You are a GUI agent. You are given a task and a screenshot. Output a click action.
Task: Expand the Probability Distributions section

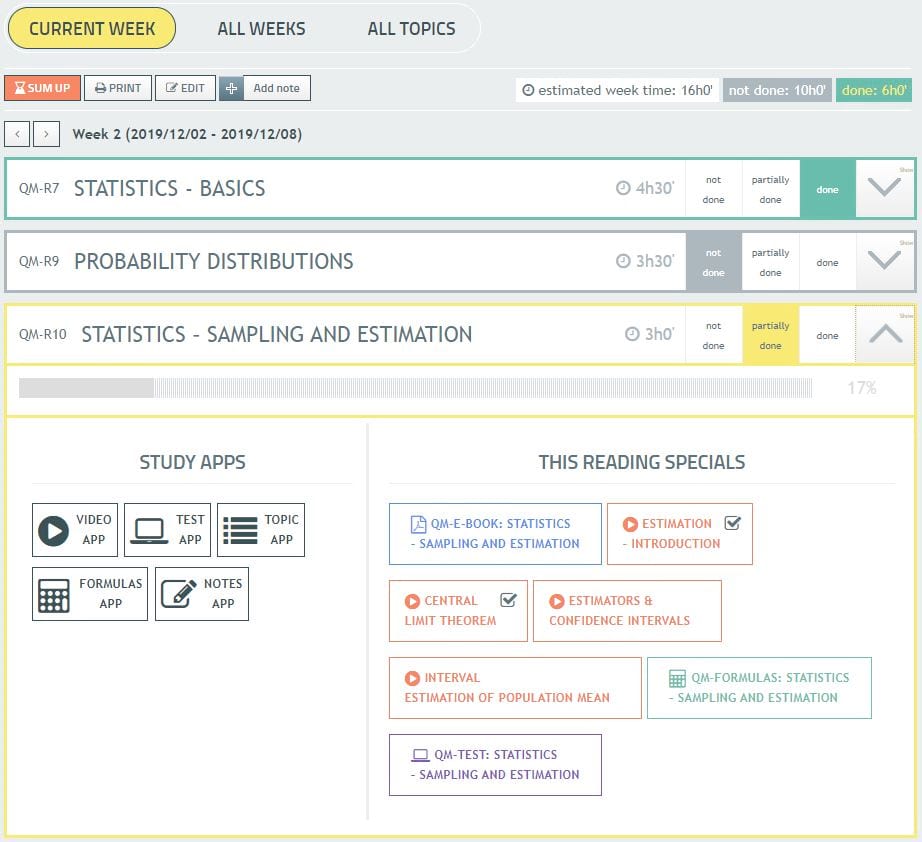884,261
